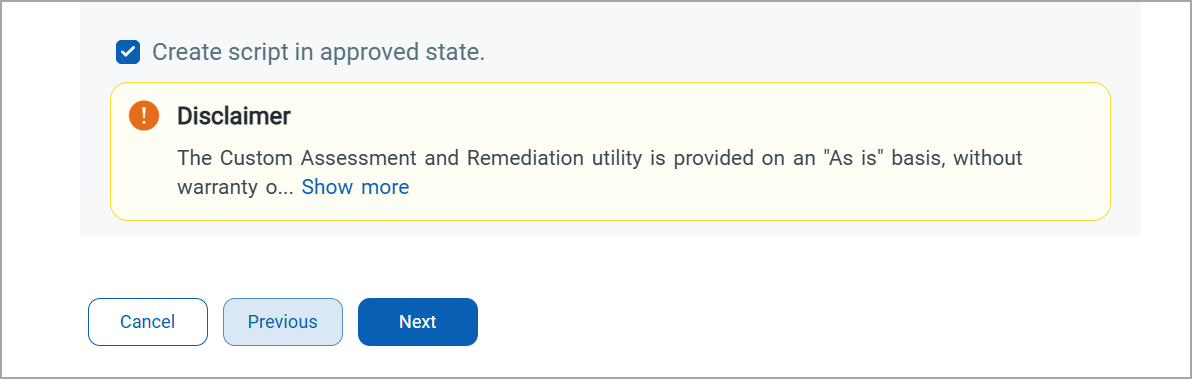Uncheck the Create script in approved state checkbox
Image resolution: width=1192 pixels, height=379 pixels.
(x=128, y=52)
